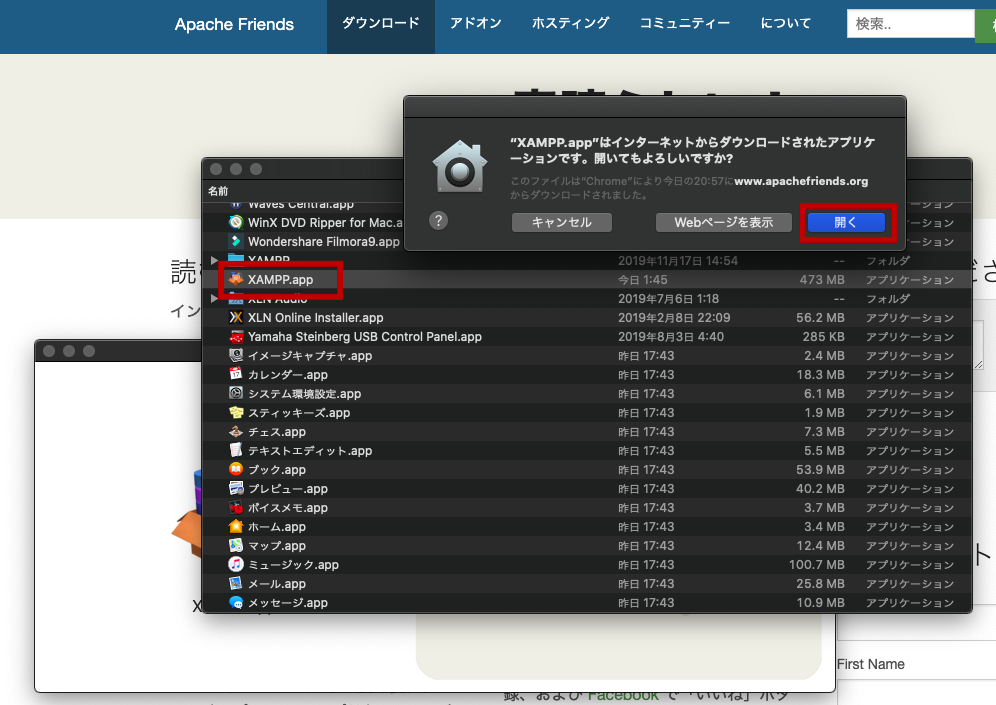Viewport: 996px width, 705px height.
Task: Select the チェス.app chess icon
Action: tap(236, 431)
